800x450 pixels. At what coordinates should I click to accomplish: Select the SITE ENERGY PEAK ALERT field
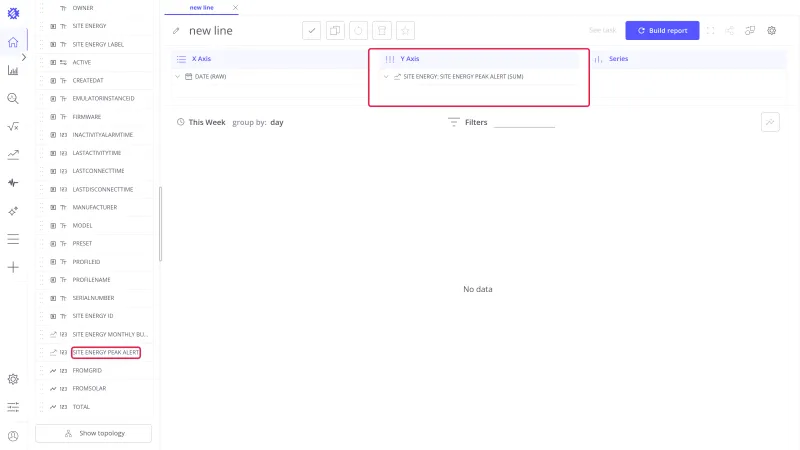[106, 353]
